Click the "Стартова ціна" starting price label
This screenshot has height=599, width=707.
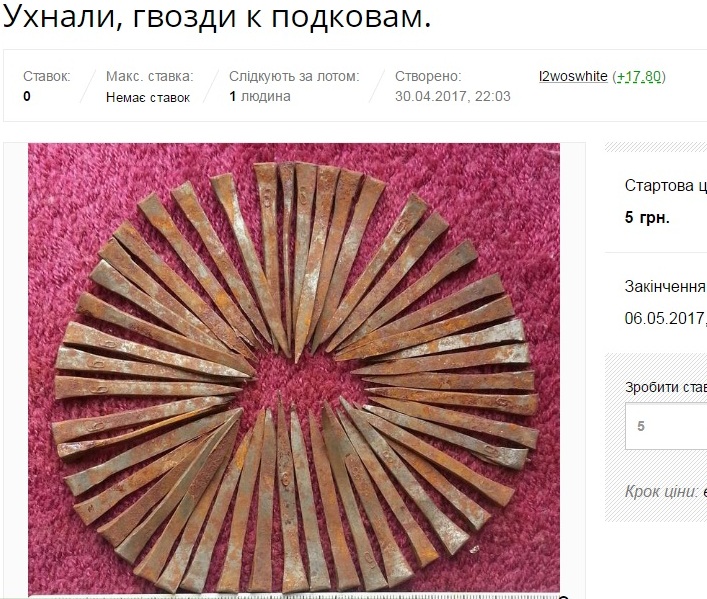pos(666,185)
